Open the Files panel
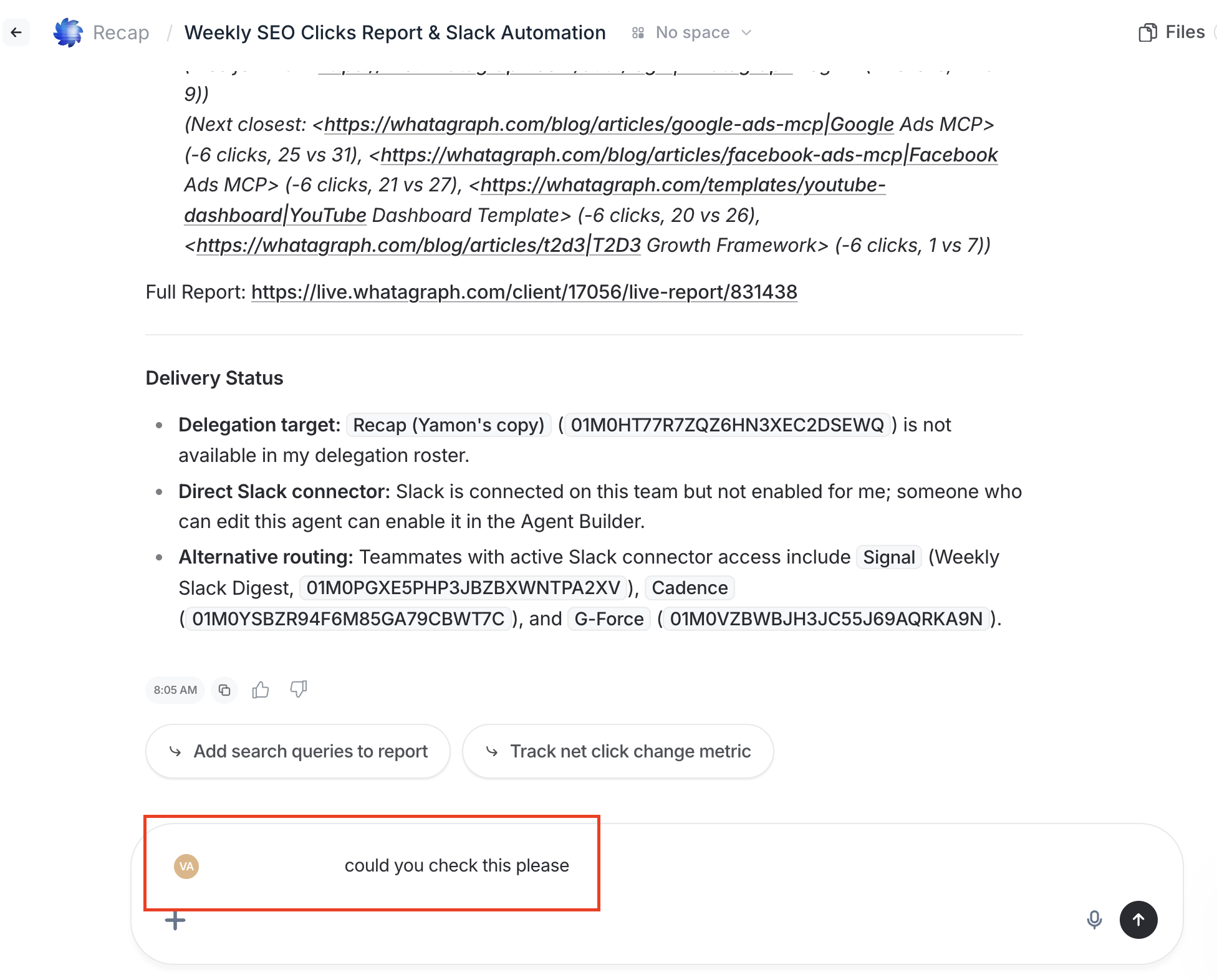1217x980 pixels. click(x=1171, y=32)
